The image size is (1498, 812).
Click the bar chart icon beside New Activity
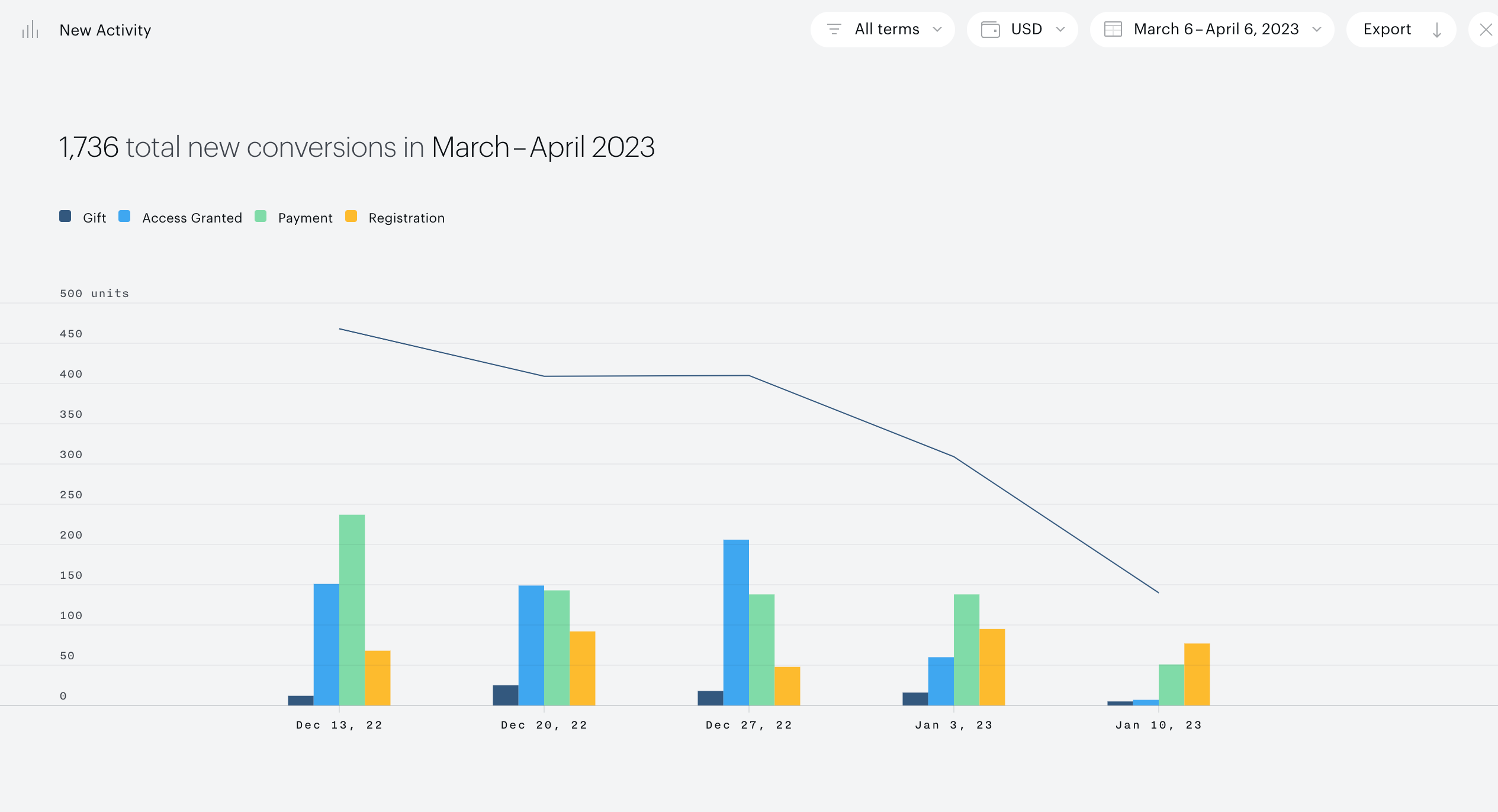click(x=30, y=30)
